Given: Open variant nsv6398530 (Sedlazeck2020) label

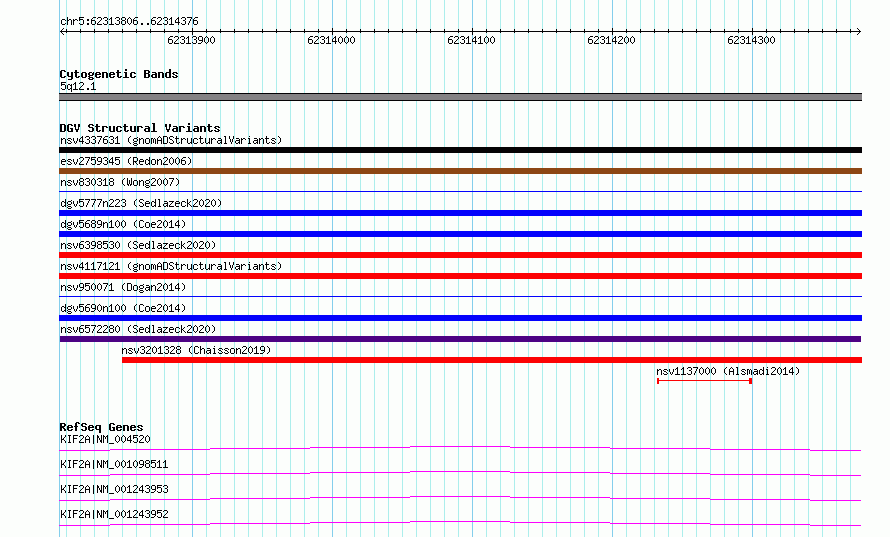Looking at the screenshot, I should coord(138,245).
